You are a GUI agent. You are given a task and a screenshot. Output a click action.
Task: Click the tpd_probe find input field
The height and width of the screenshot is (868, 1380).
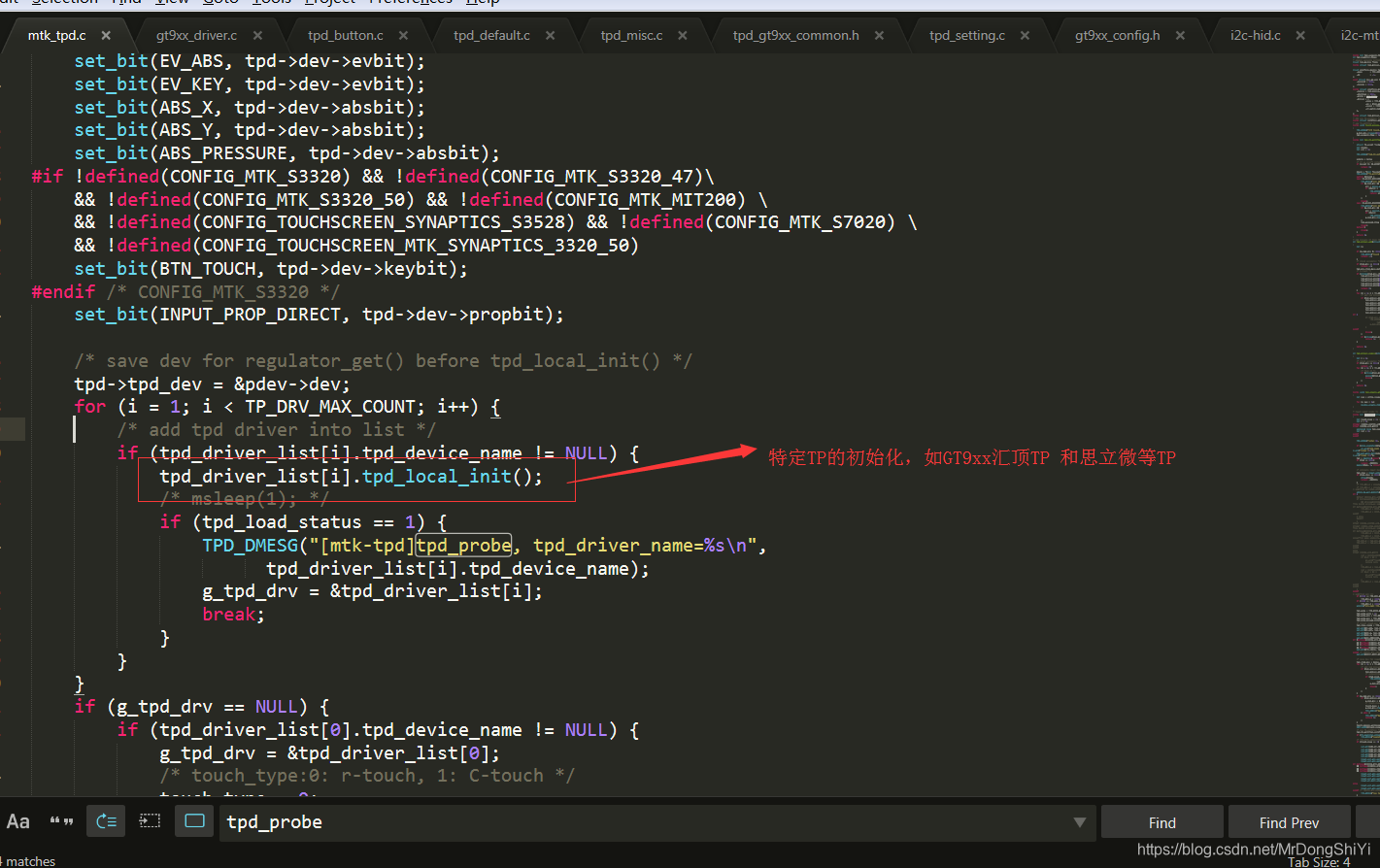click(x=646, y=822)
